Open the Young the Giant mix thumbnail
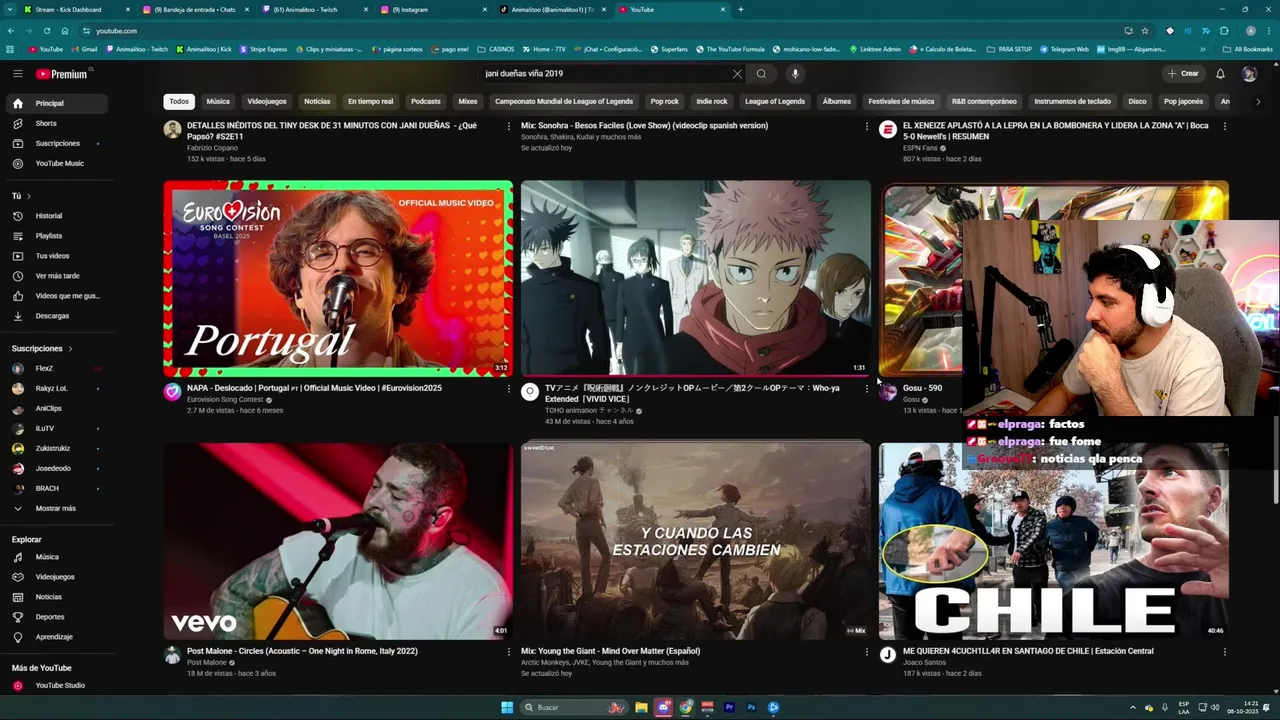 [696, 541]
